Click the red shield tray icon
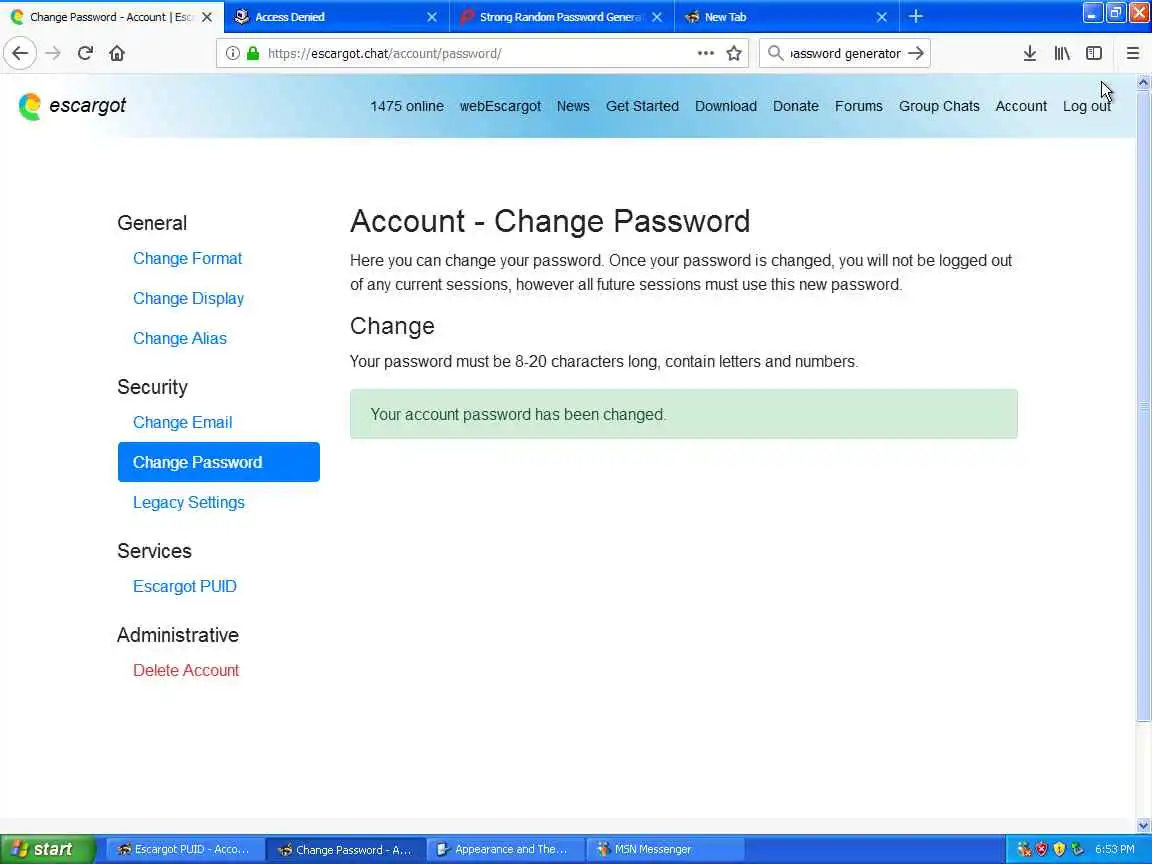1152x864 pixels. (x=1042, y=849)
